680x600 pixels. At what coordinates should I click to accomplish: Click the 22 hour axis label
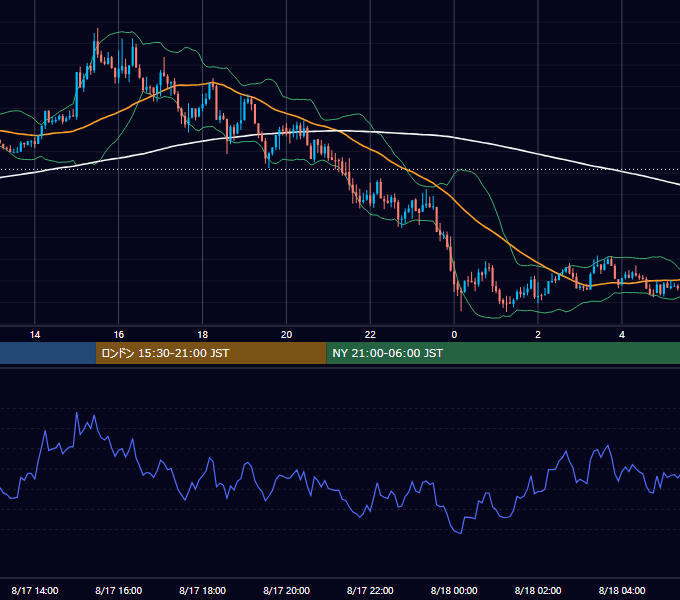click(370, 335)
